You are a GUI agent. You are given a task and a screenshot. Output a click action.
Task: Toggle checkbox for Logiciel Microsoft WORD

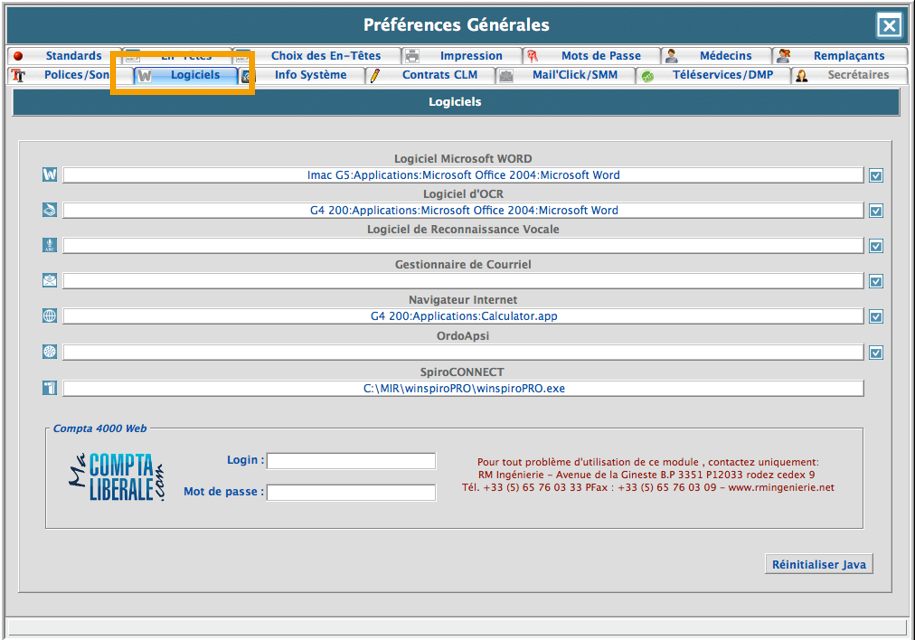[876, 176]
